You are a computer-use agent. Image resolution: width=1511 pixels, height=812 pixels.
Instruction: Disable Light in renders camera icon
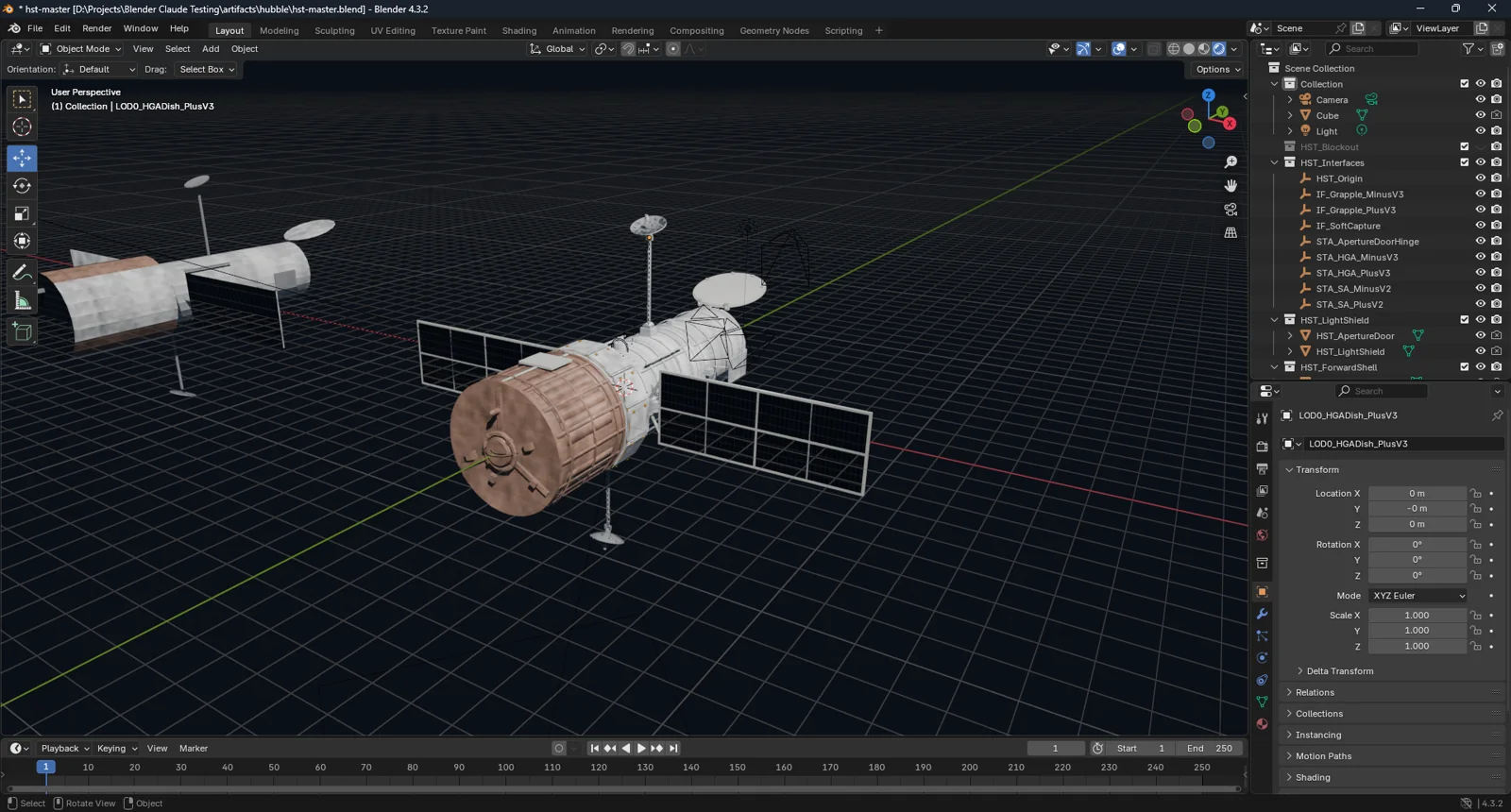[1497, 131]
